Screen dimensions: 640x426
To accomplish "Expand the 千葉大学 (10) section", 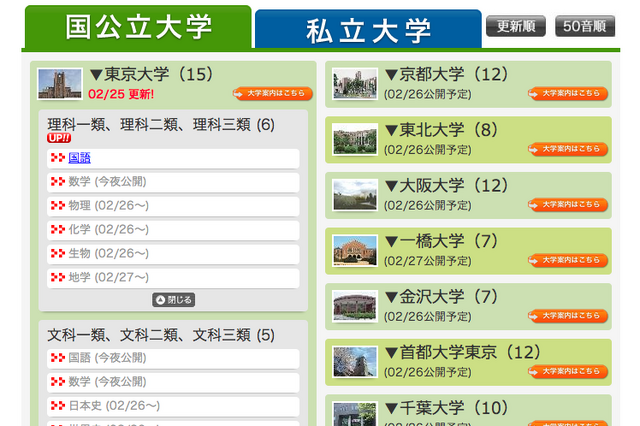I will [447, 408].
